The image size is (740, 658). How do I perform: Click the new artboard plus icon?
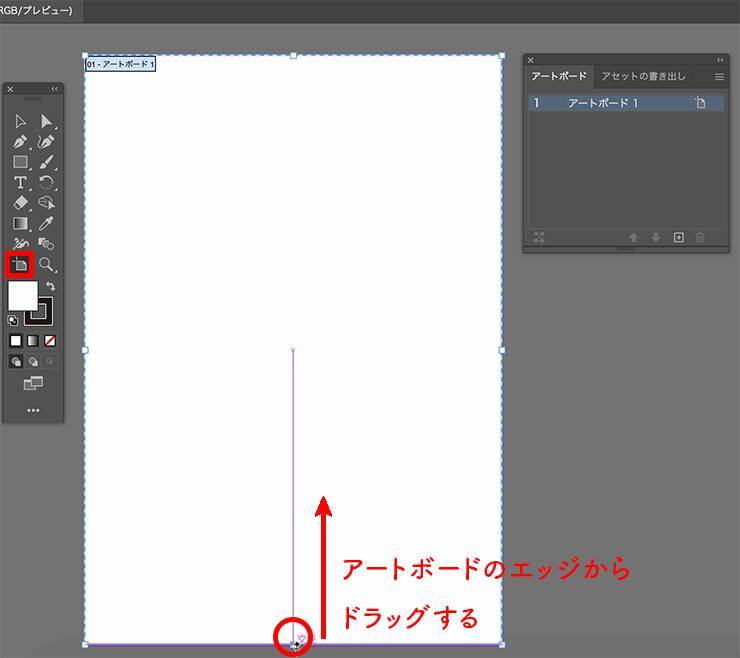pyautogui.click(x=678, y=238)
